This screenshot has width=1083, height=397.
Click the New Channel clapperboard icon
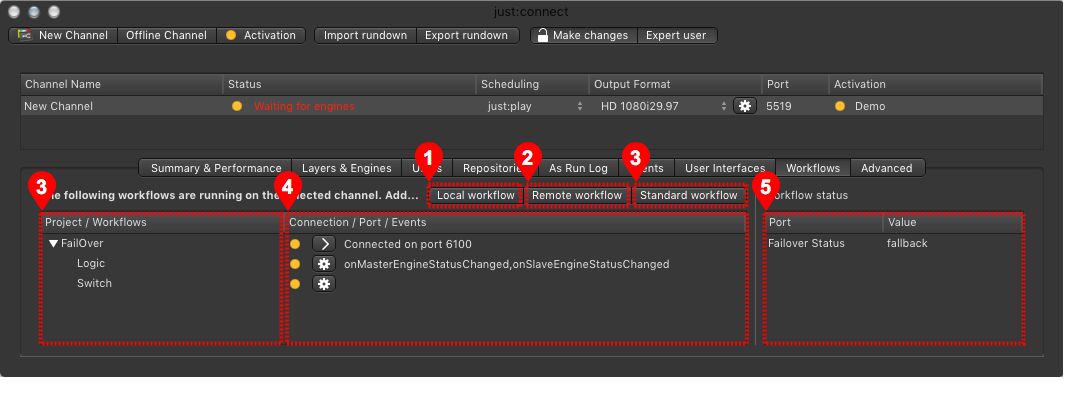[25, 35]
